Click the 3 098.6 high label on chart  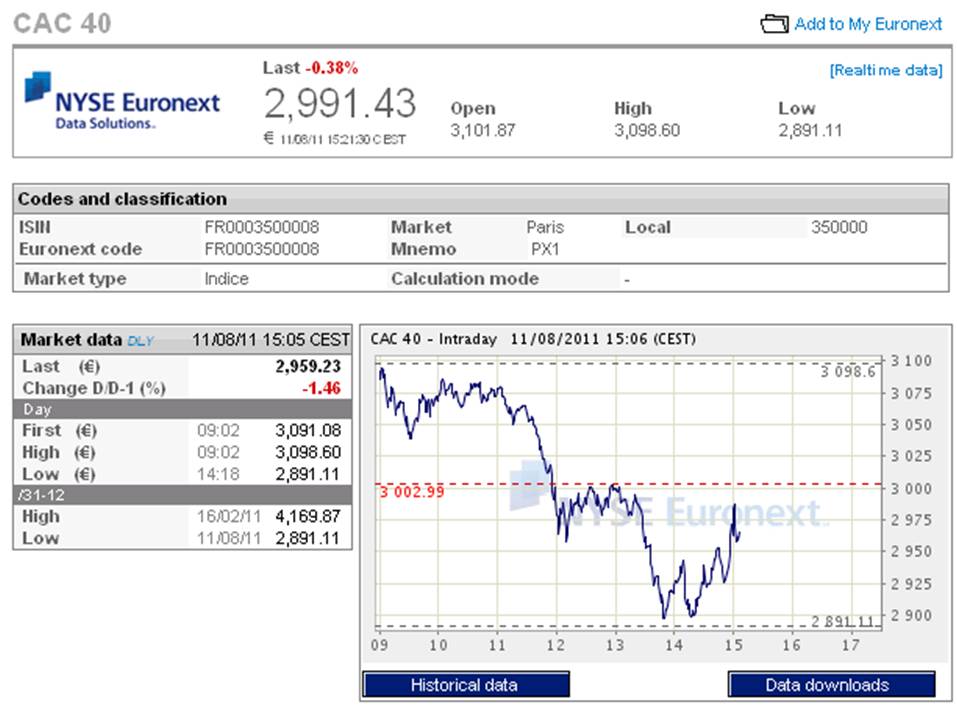click(848, 372)
